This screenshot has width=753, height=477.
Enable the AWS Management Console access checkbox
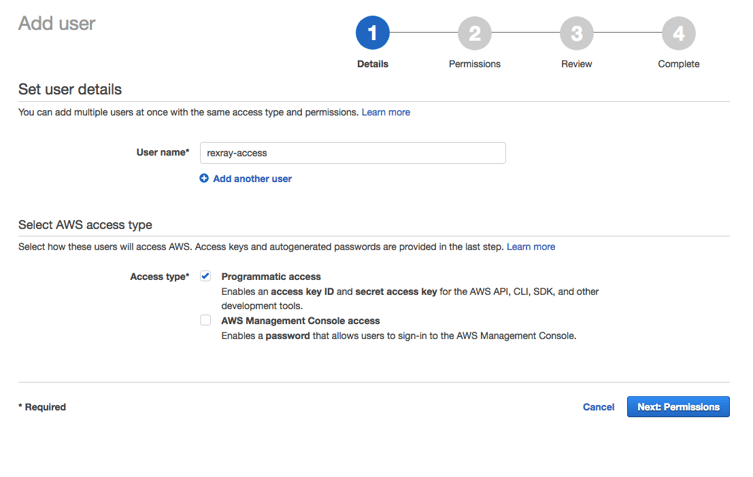pos(206,320)
